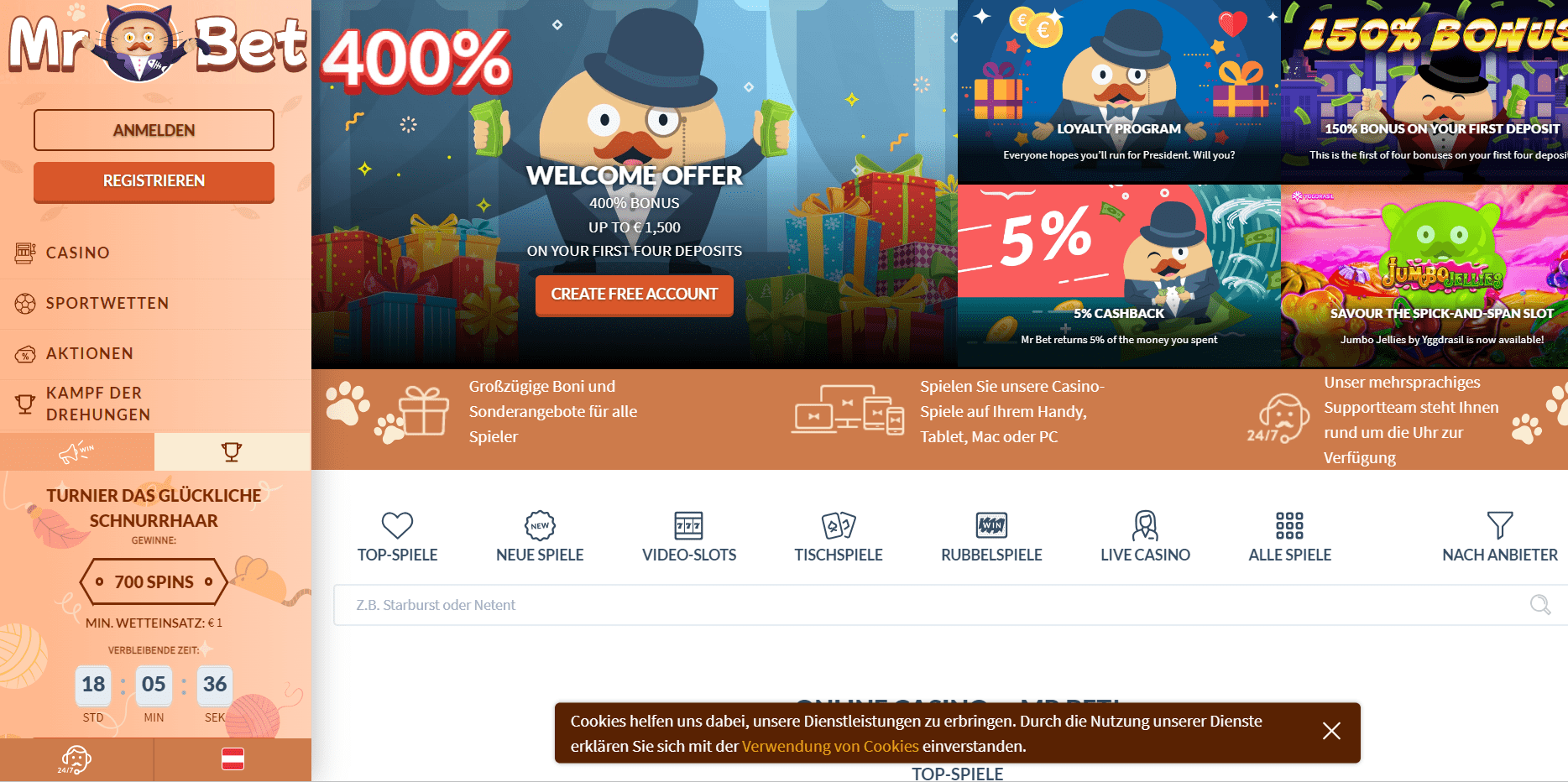The width and height of the screenshot is (1568, 782).
Task: Open Top-Spiele heart icon category
Action: [x=397, y=526]
